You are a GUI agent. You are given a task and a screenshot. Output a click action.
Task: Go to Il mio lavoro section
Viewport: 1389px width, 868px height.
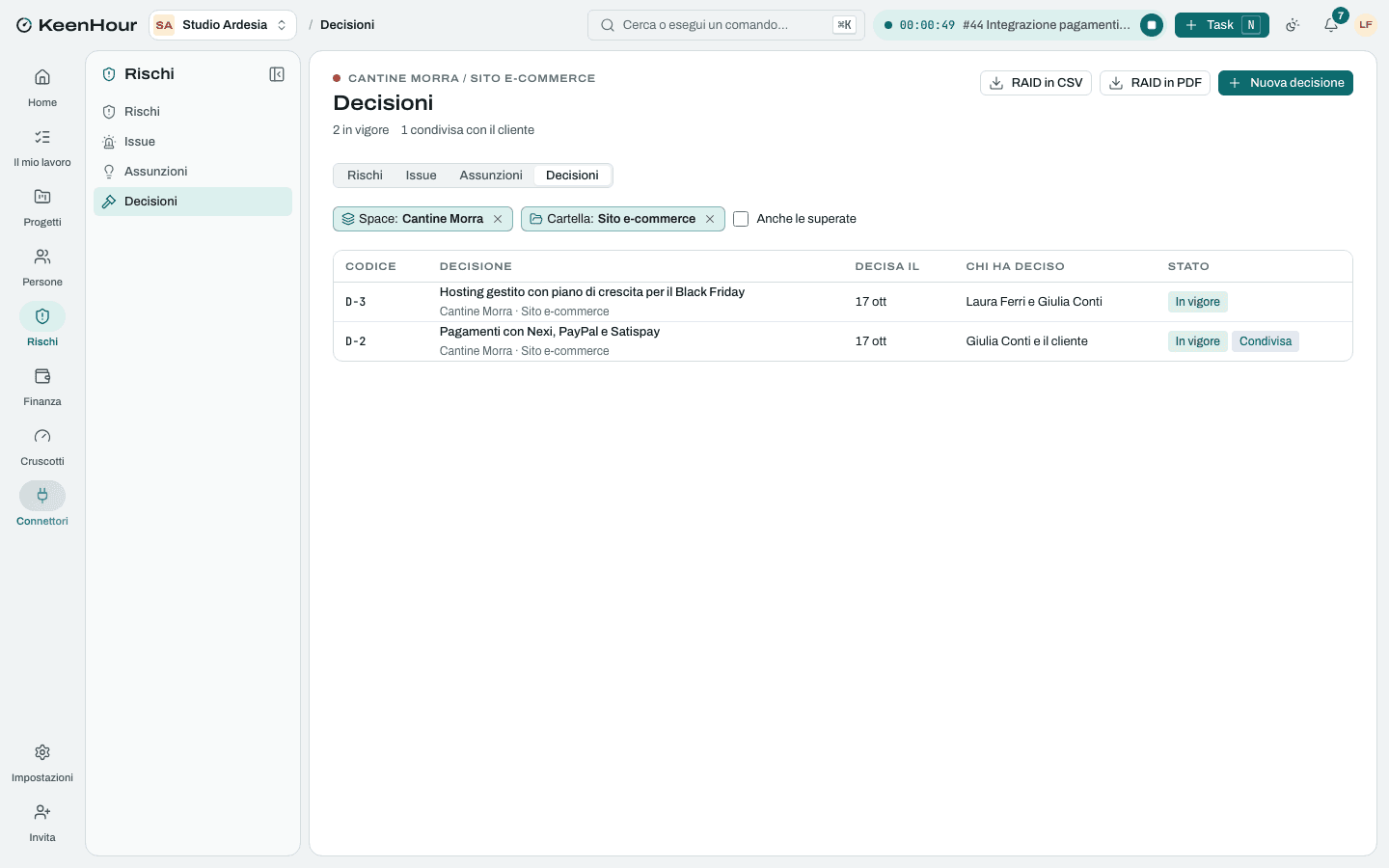(42, 148)
